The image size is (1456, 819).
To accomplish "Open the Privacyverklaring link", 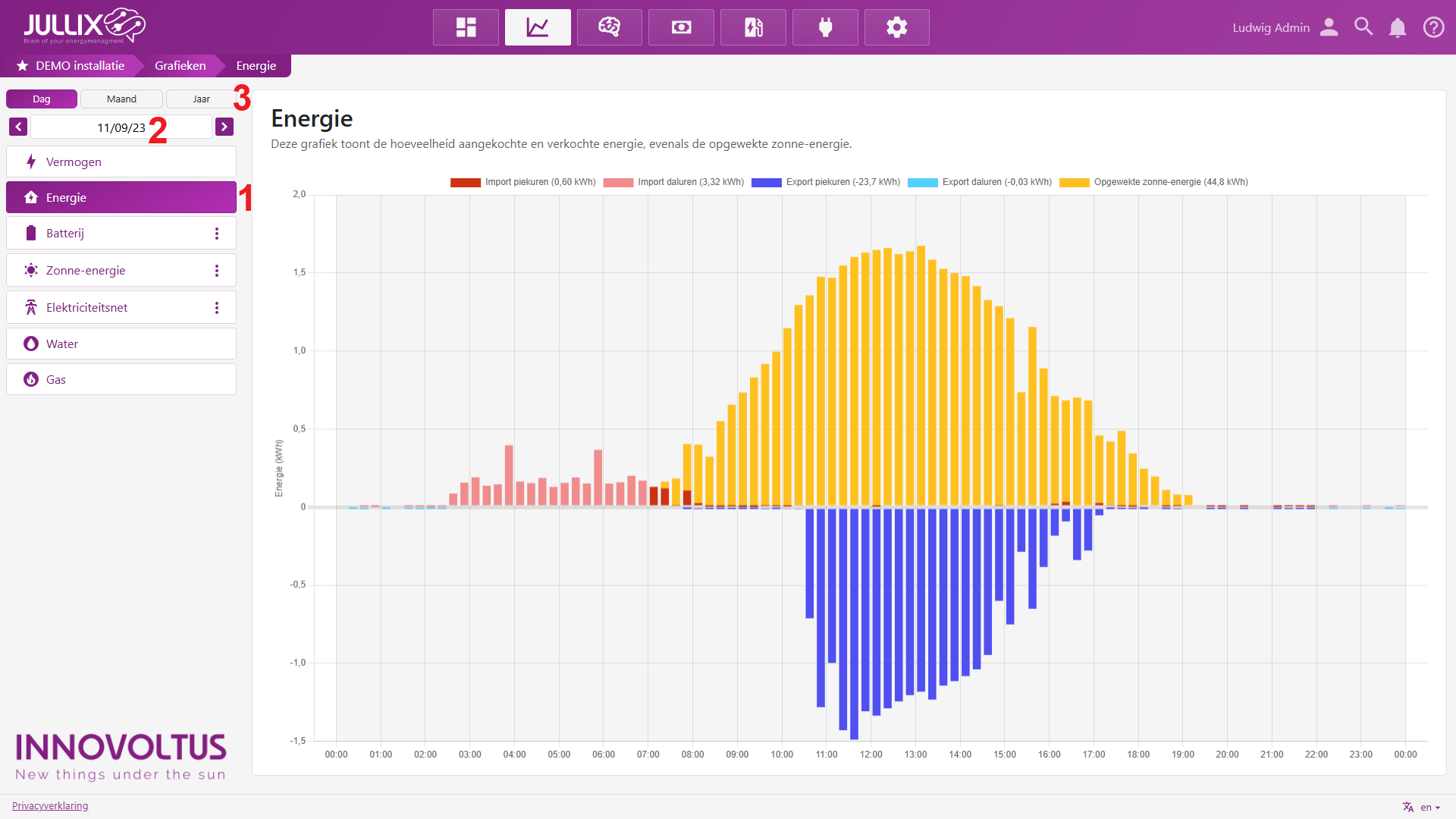I will 50,805.
